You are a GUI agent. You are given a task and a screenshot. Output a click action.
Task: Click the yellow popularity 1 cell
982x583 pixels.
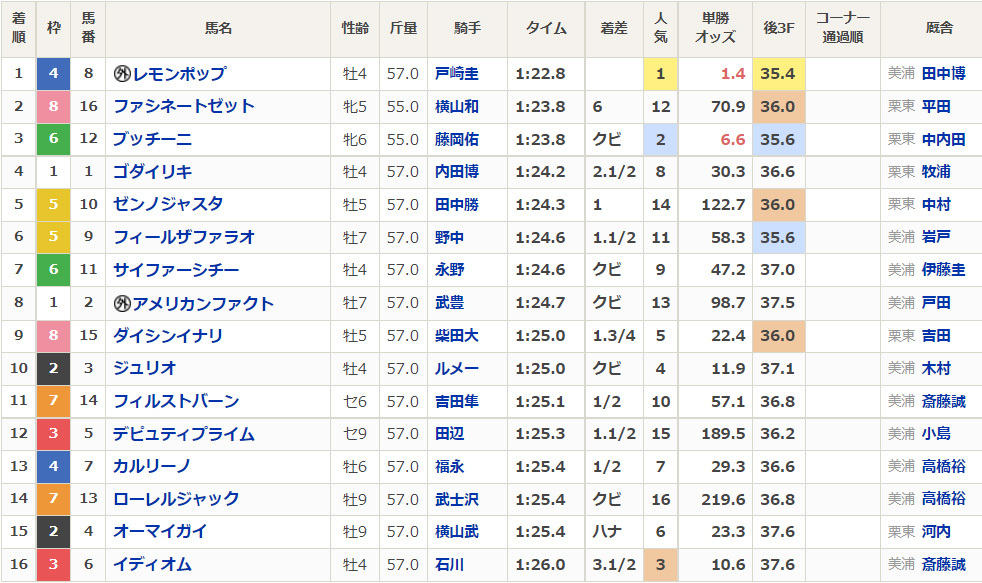[x=660, y=74]
